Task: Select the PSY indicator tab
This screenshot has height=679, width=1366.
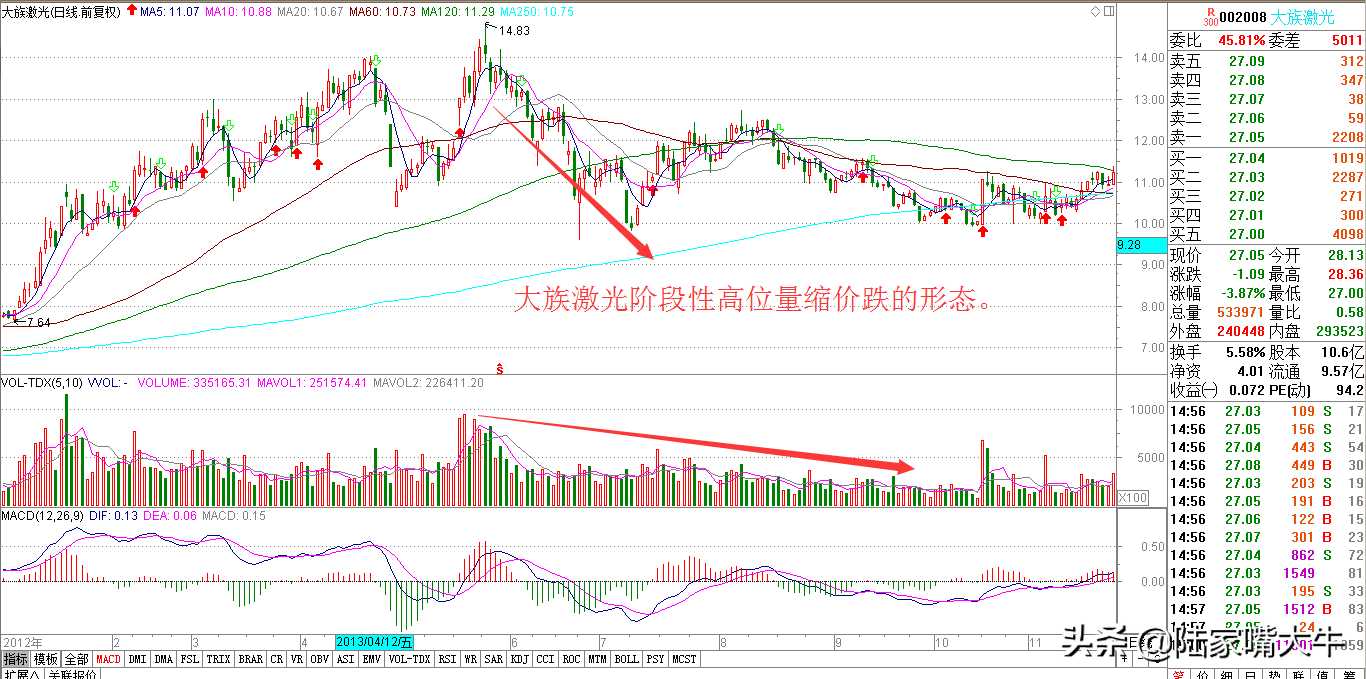Action: click(655, 659)
